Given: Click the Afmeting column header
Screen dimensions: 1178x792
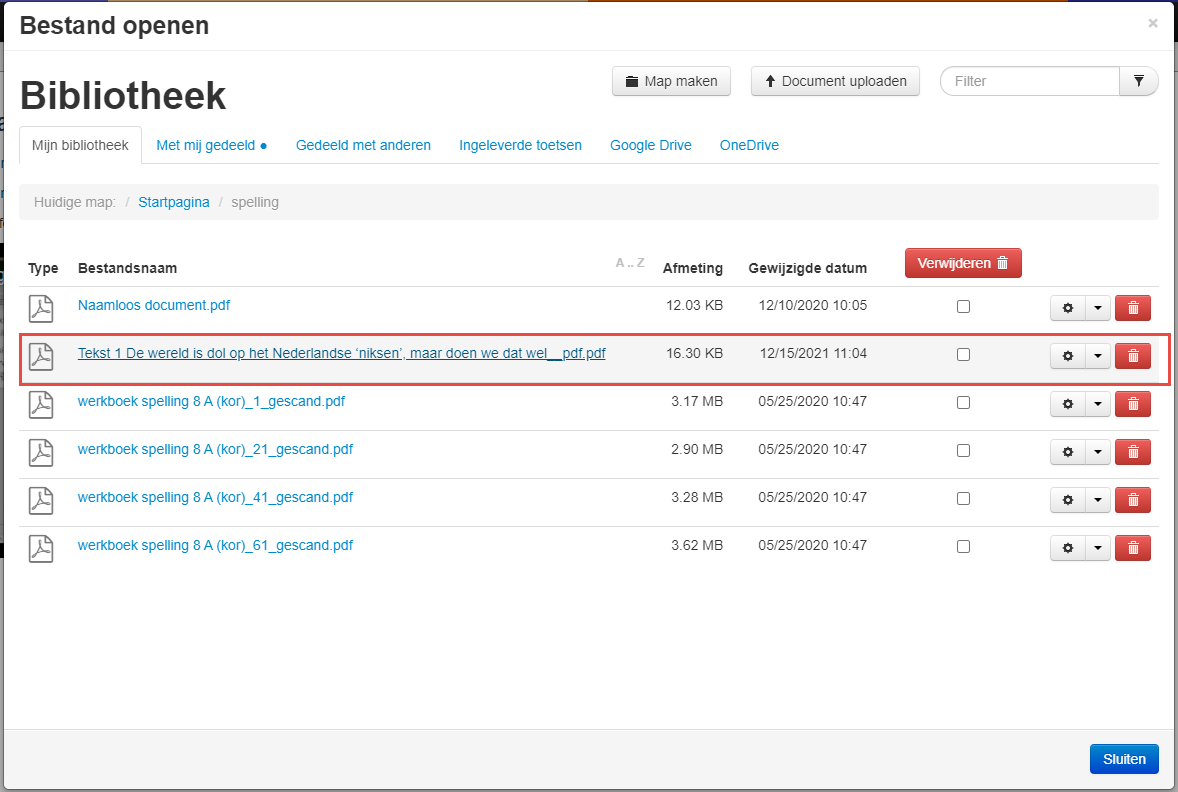Looking at the screenshot, I should pos(693,268).
